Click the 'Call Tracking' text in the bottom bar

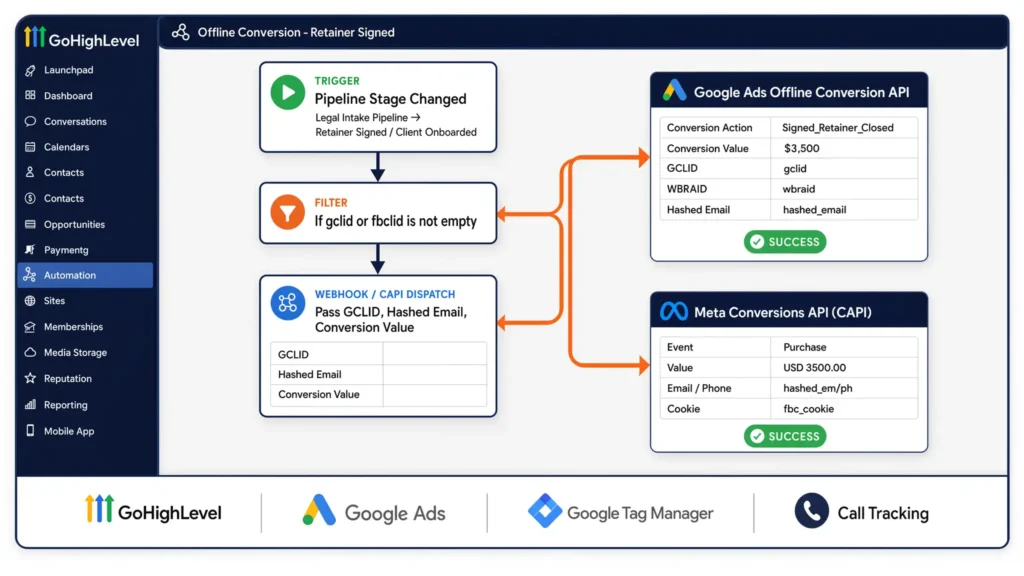883,513
